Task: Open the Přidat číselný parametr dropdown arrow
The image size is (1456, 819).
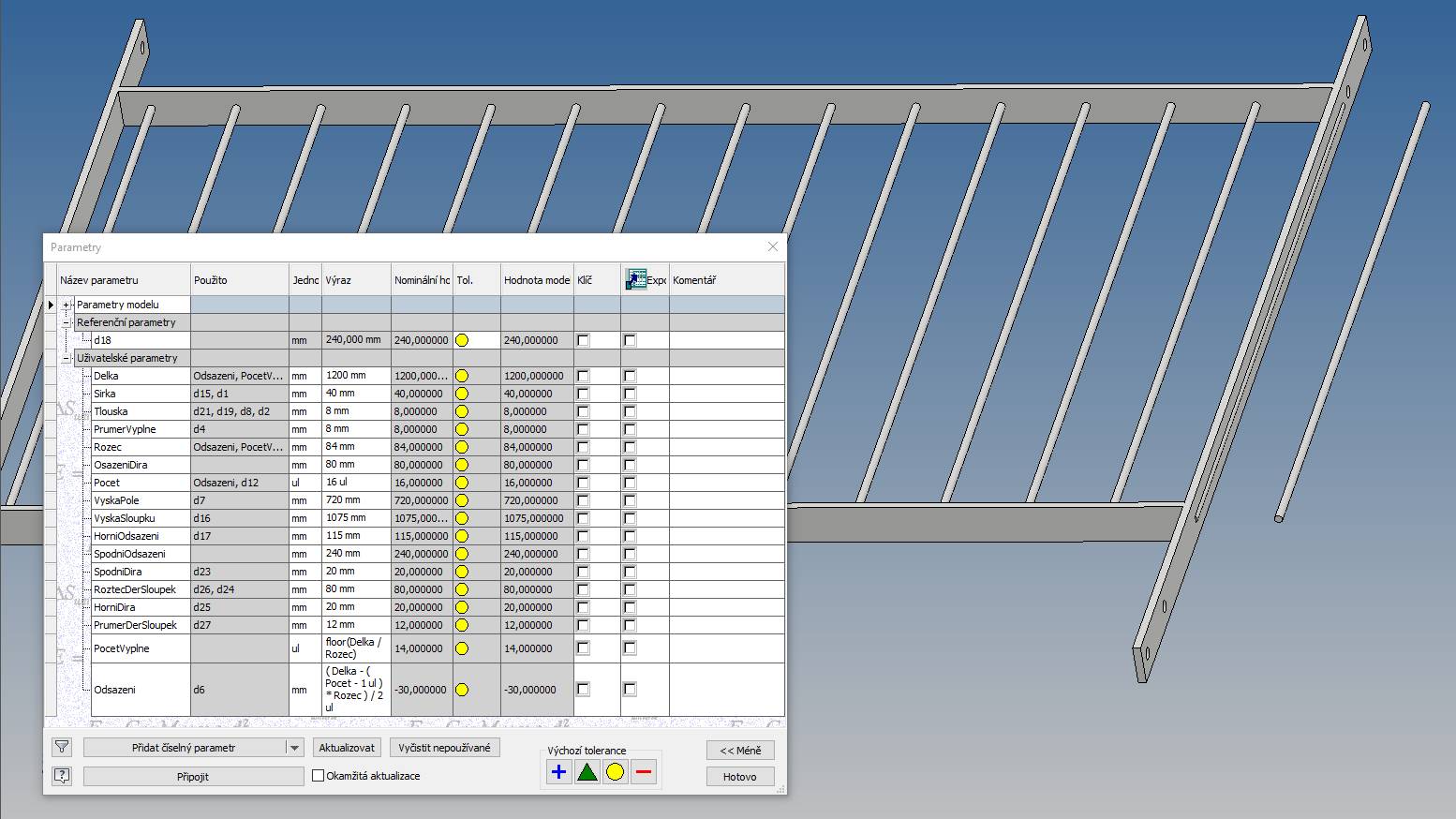Action: [295, 748]
